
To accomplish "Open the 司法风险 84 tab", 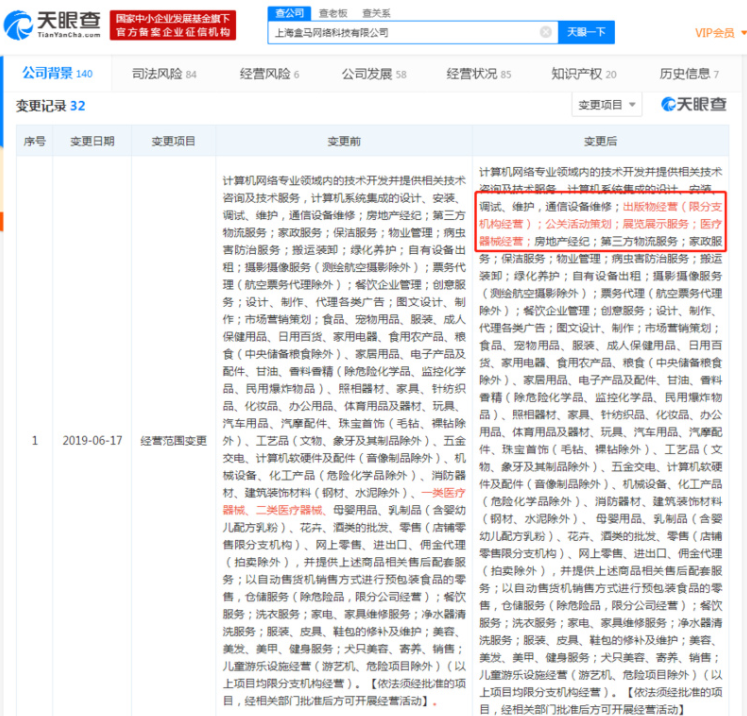I will pos(164,74).
